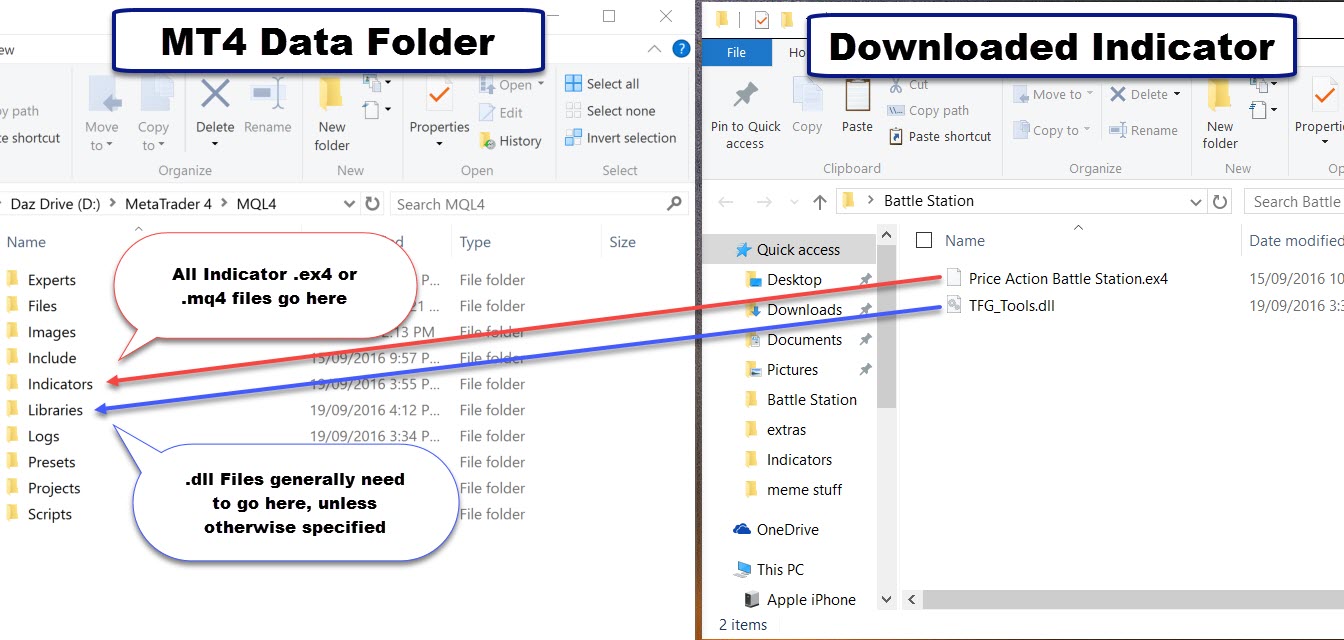Click Pin to Quick access
1344x640 pixels.
745,114
